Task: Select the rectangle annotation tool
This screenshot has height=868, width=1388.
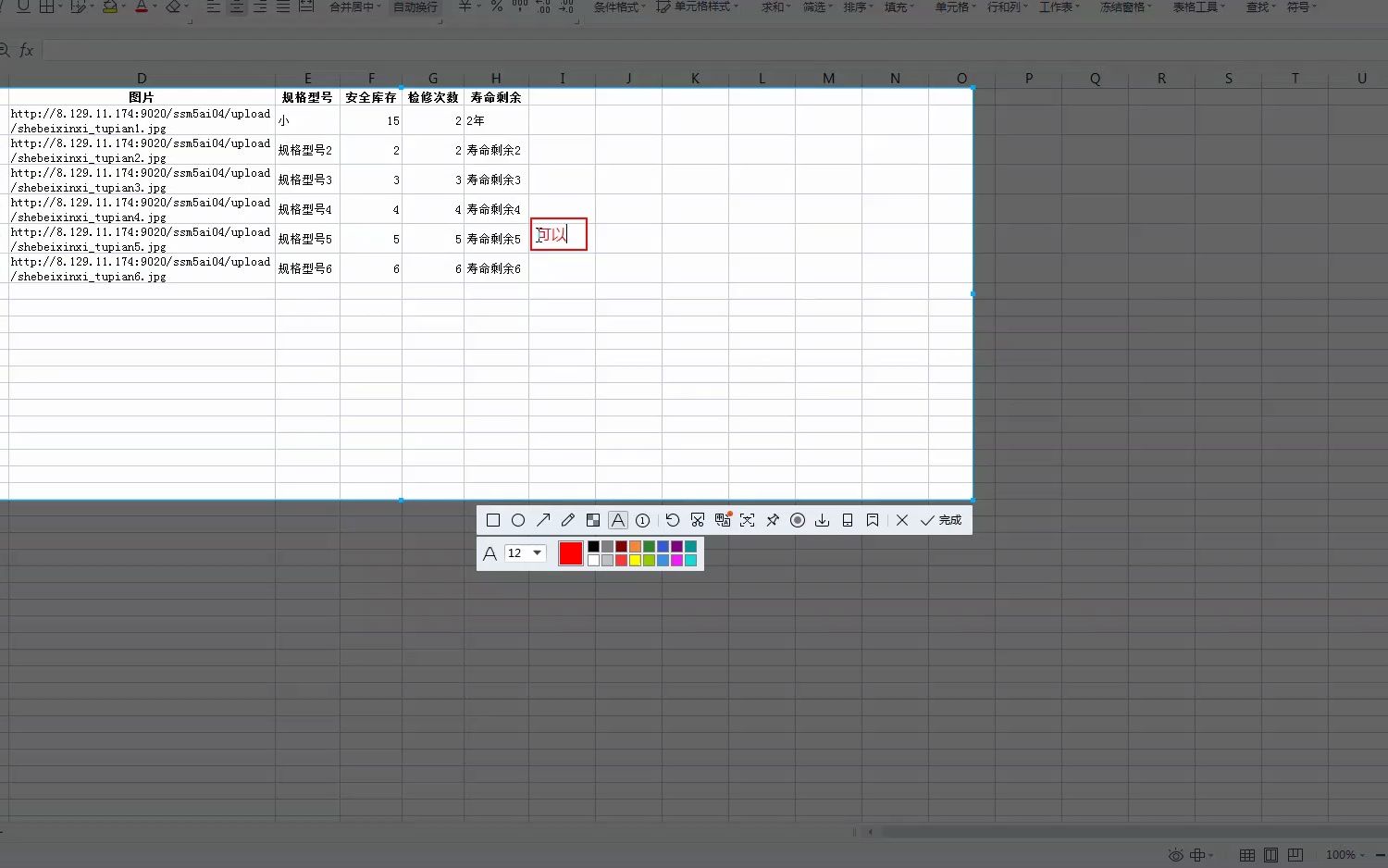Action: tap(493, 520)
